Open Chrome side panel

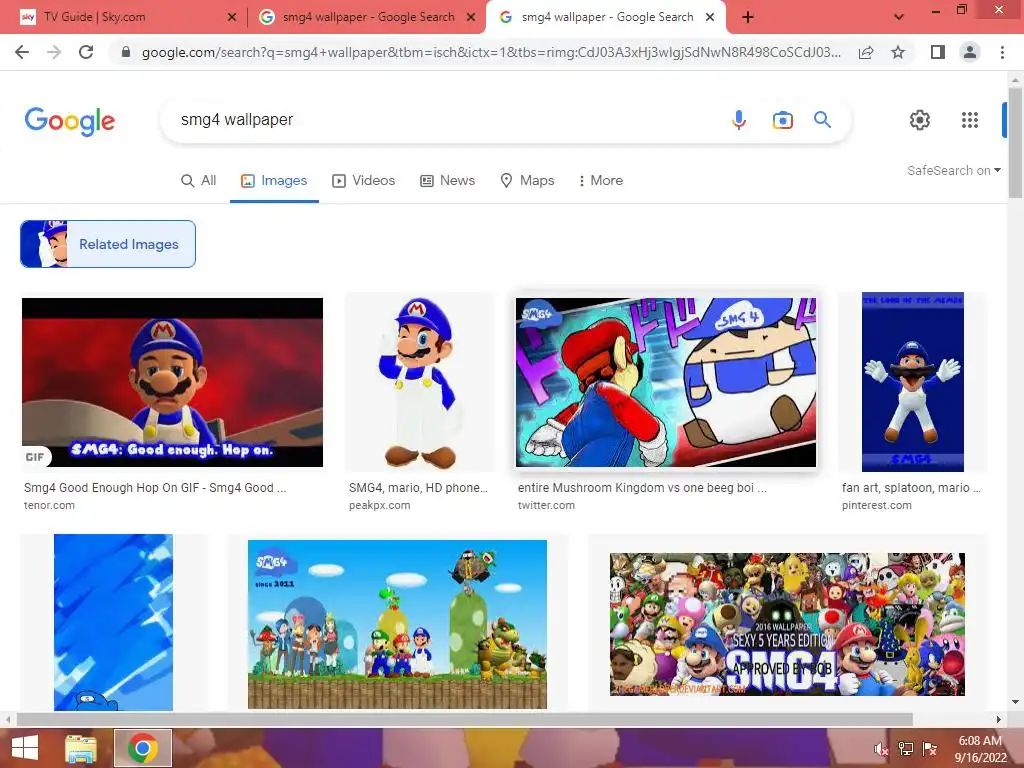coord(937,52)
